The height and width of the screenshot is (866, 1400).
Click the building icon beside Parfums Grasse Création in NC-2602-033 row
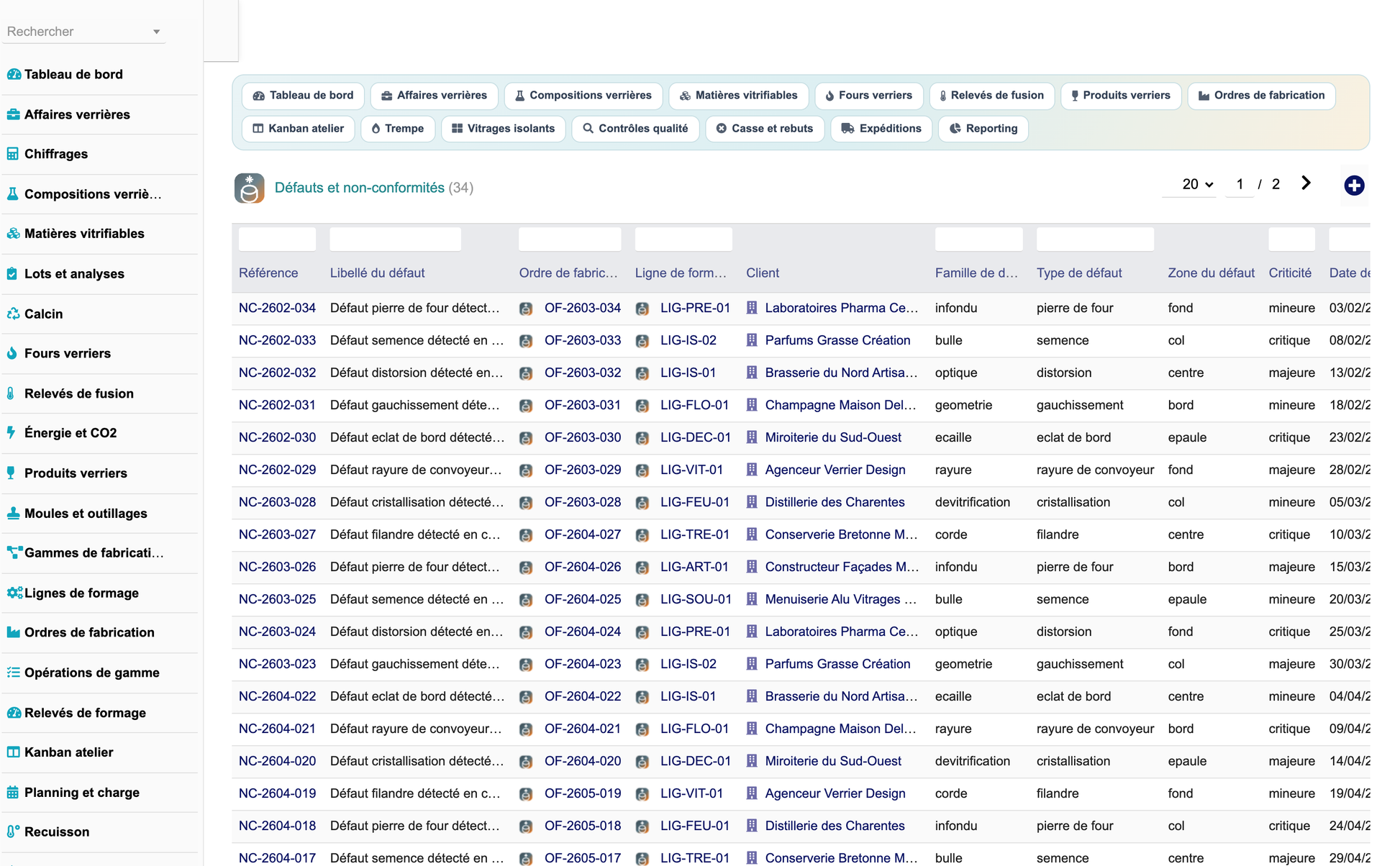tap(752, 340)
